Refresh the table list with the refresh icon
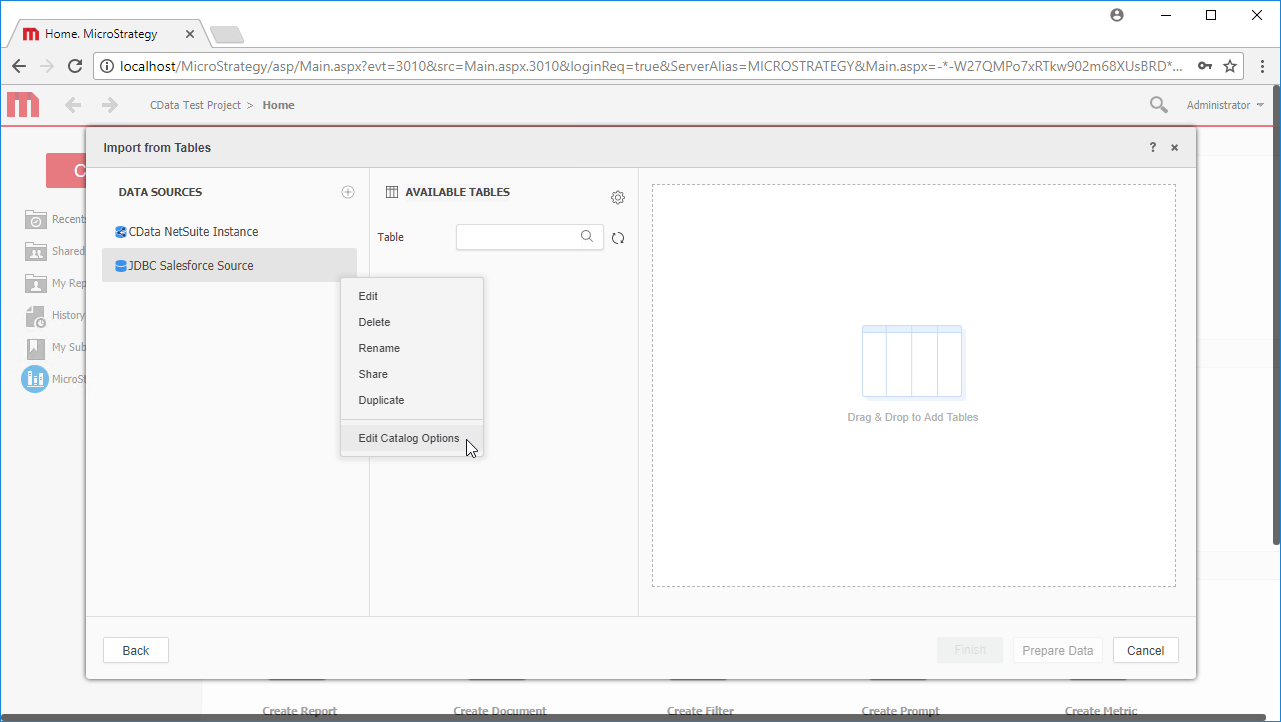The height and width of the screenshot is (722, 1281). 617,237
